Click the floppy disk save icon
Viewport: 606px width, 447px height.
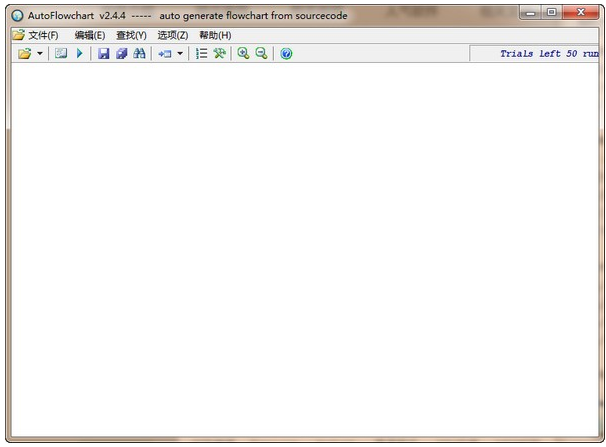pos(104,54)
